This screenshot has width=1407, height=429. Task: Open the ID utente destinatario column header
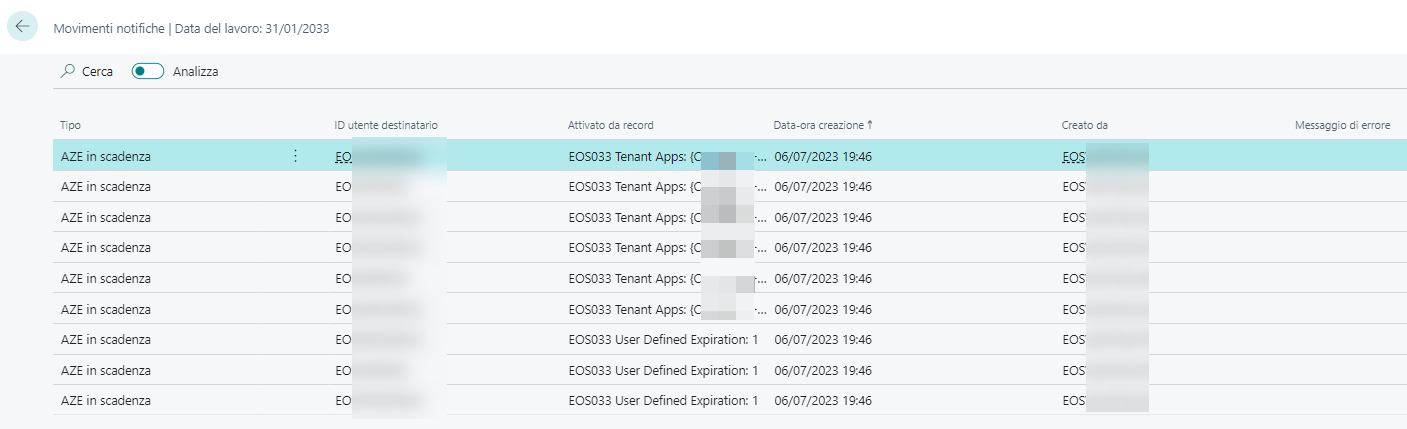click(x=386, y=125)
